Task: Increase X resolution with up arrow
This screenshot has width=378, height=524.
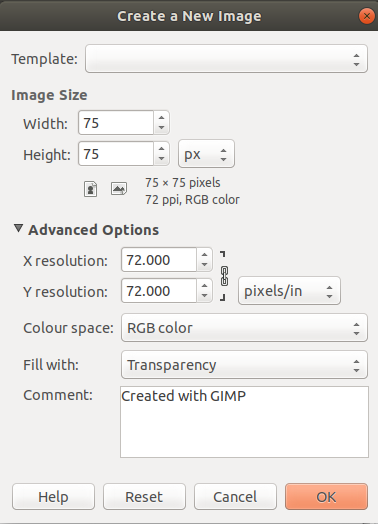Action: (204, 254)
